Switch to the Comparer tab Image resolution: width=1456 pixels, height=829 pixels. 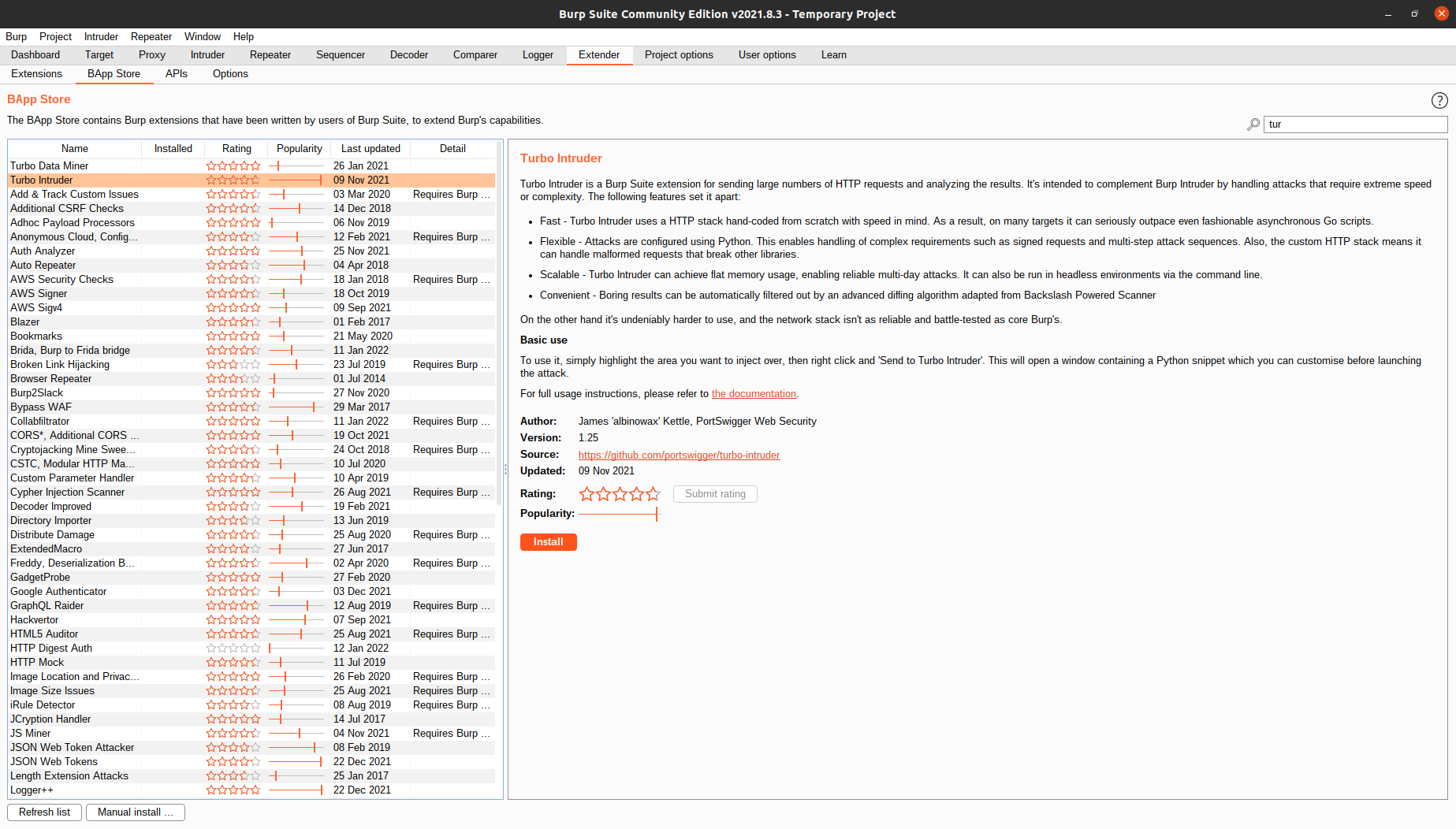click(x=475, y=55)
